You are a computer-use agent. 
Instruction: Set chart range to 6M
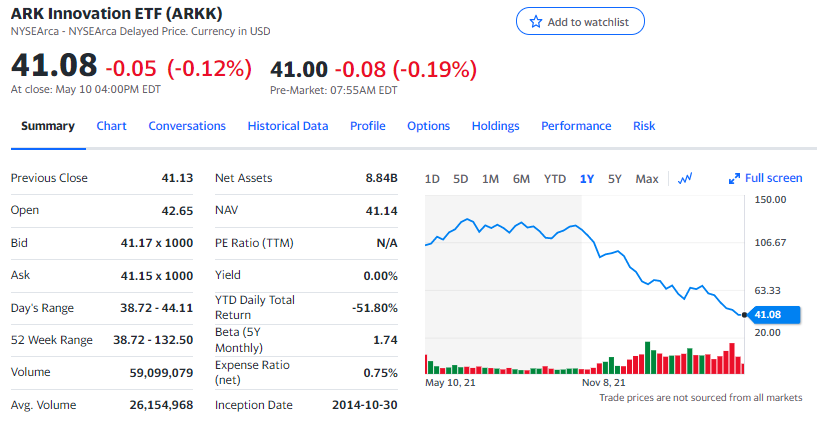[521, 179]
